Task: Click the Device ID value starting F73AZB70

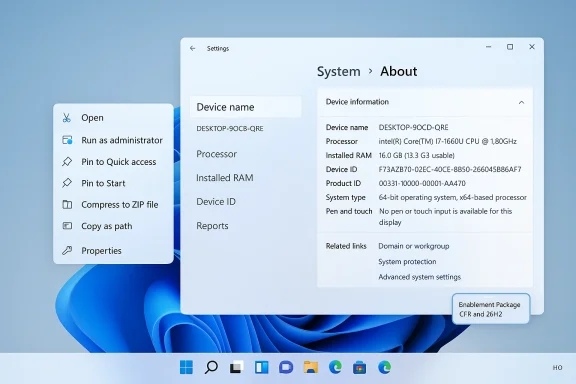Action: click(450, 169)
